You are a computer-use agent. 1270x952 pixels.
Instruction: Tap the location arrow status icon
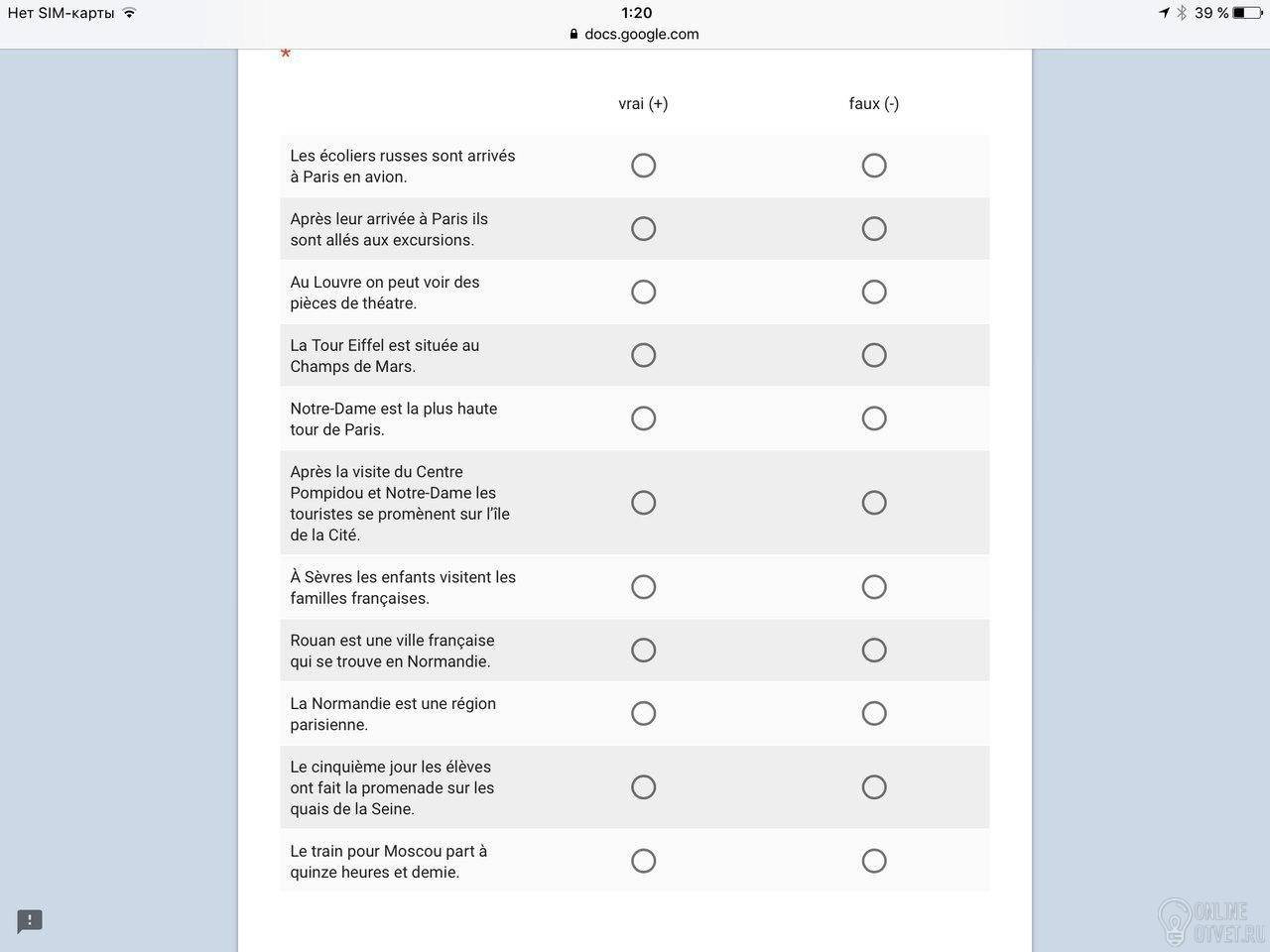coord(1164,13)
